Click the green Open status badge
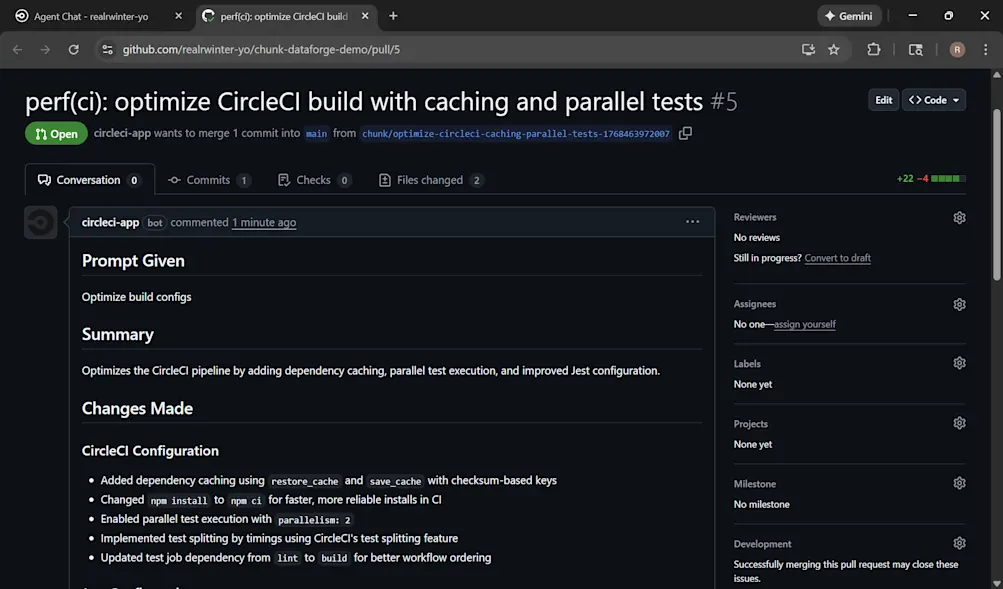This screenshot has width=1003, height=589. (x=56, y=133)
